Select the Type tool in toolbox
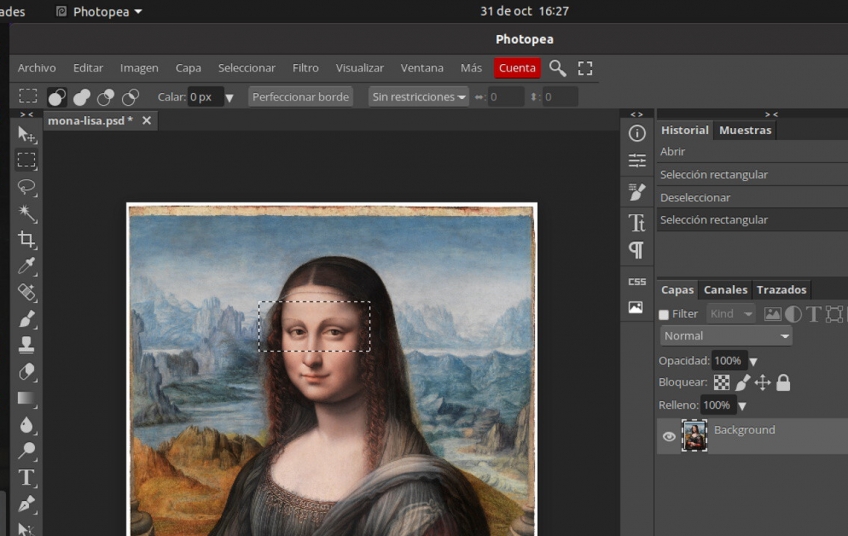 point(26,478)
